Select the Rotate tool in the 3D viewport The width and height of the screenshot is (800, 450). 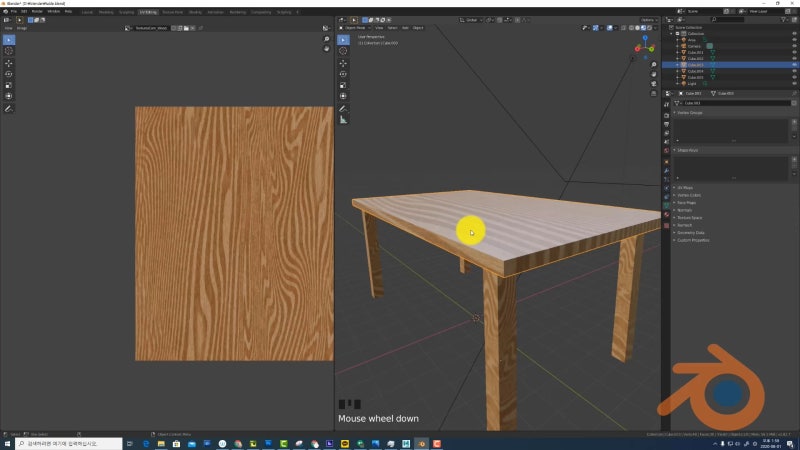[343, 74]
